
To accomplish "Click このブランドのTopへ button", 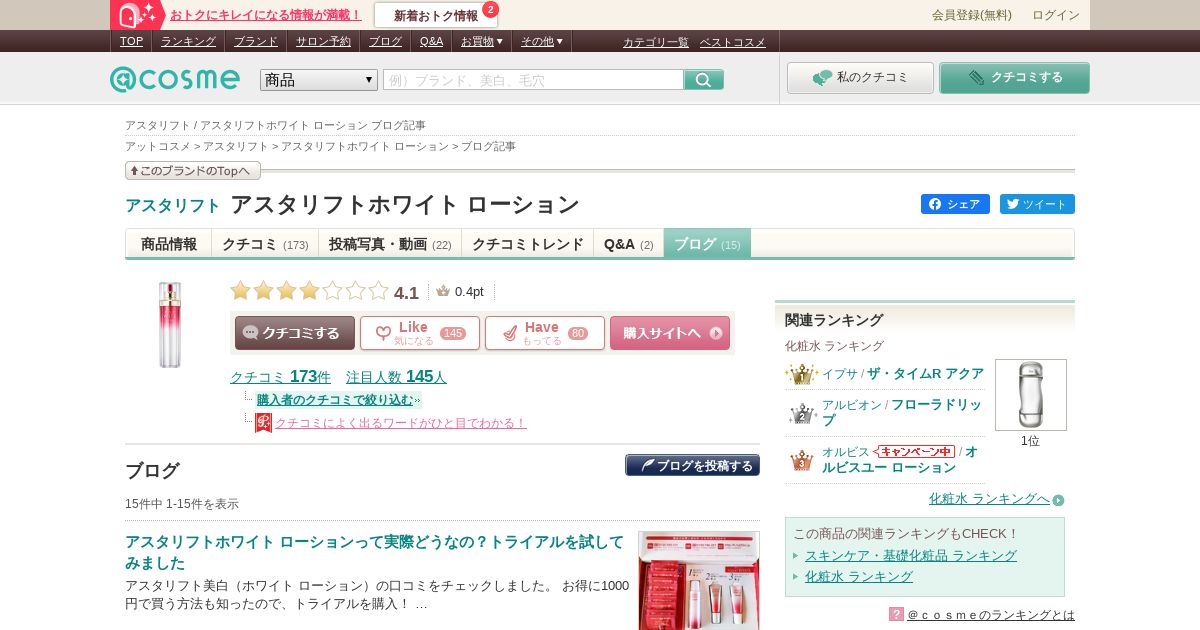I will [x=193, y=171].
